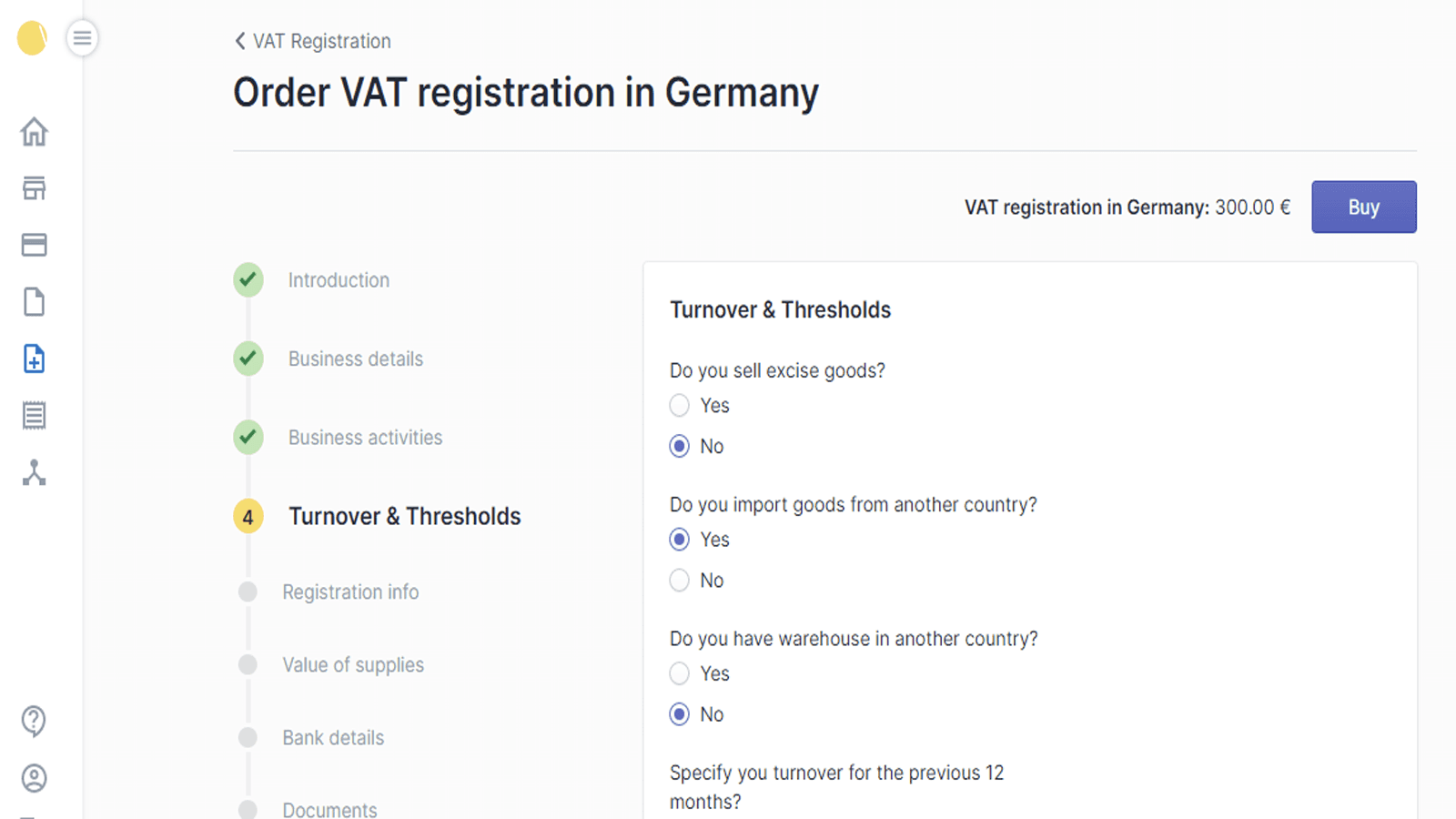The height and width of the screenshot is (819, 1456).
Task: Select the storefront icon in the sidebar
Action: (34, 188)
